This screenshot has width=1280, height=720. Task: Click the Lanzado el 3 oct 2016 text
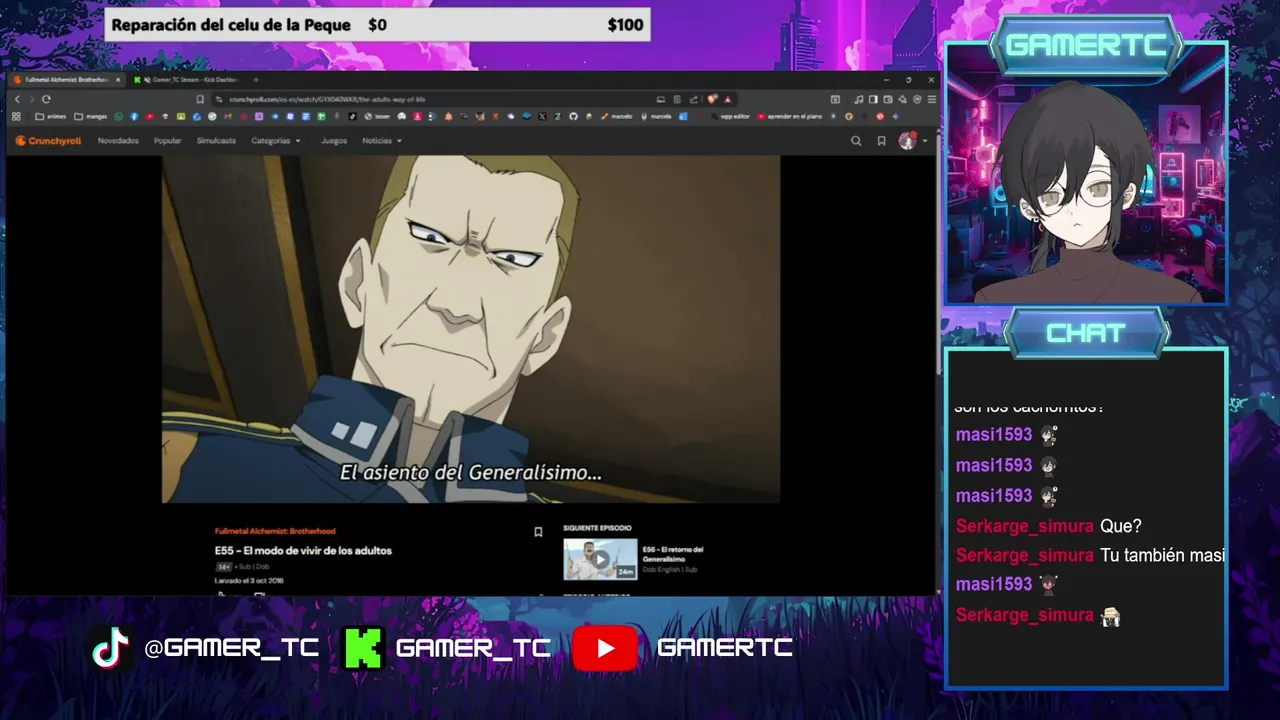[x=249, y=580]
